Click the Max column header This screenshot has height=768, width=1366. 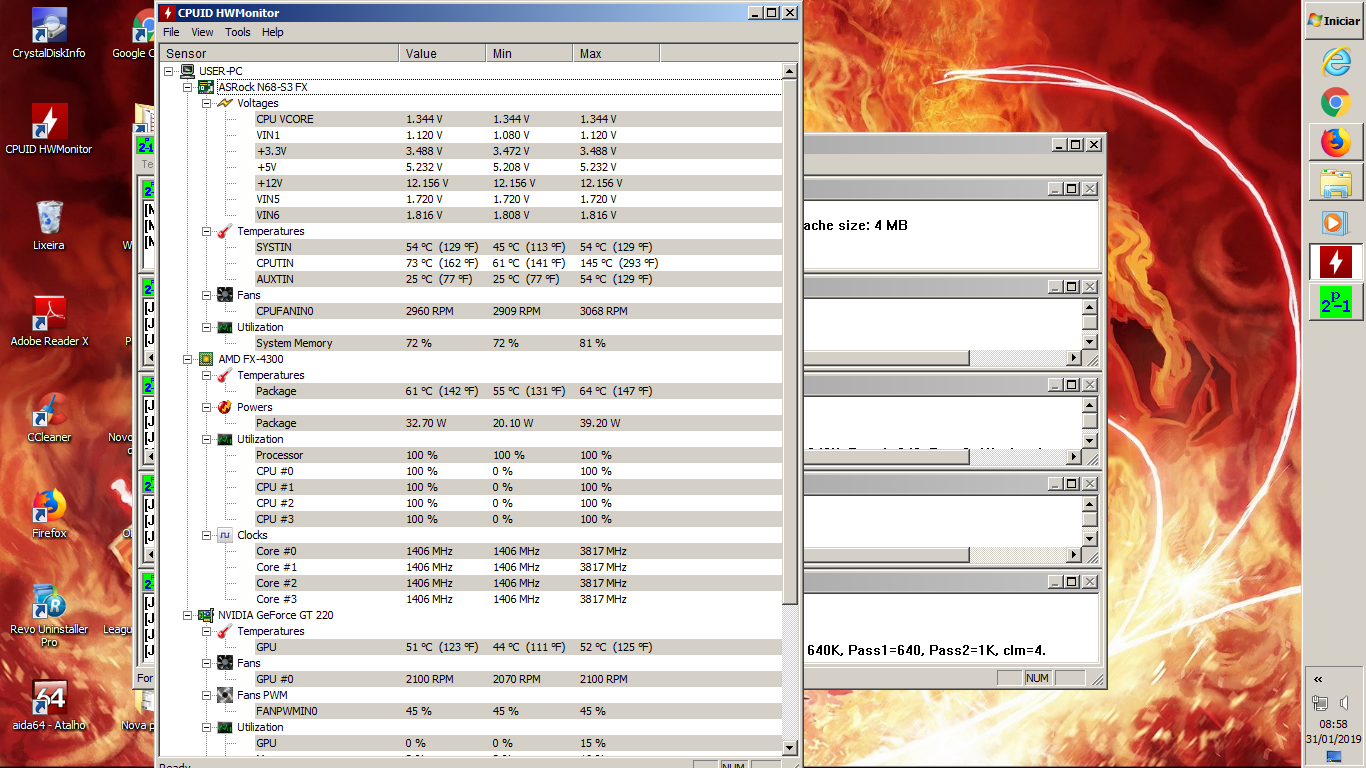[617, 54]
